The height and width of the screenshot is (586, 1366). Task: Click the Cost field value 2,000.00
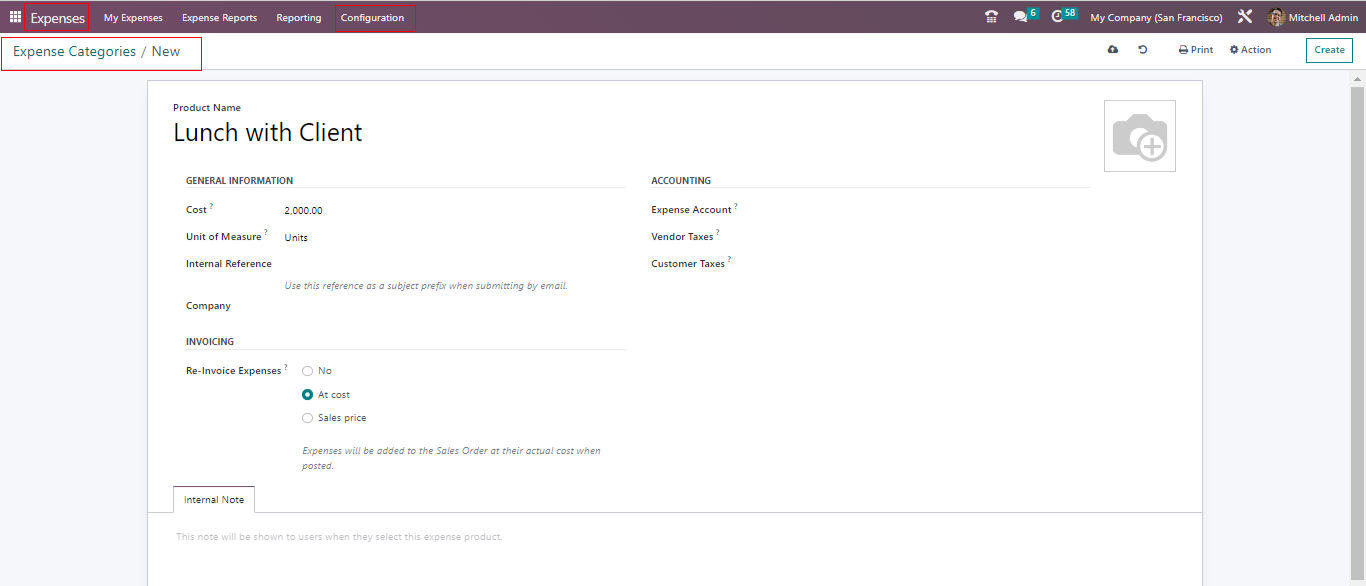tap(304, 211)
